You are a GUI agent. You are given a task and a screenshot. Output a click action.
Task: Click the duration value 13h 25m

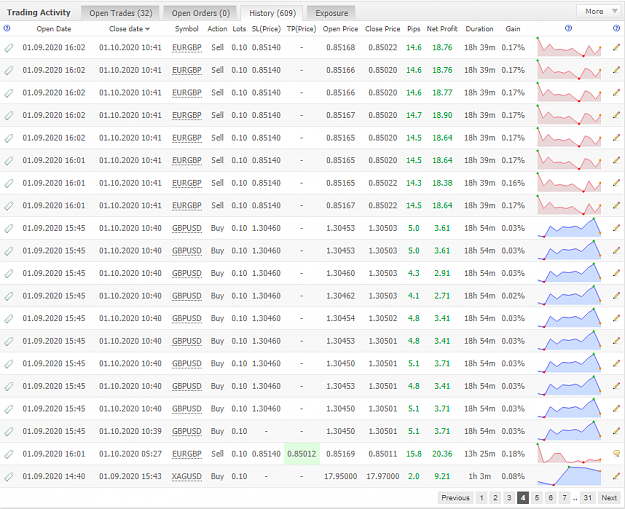[x=480, y=454]
